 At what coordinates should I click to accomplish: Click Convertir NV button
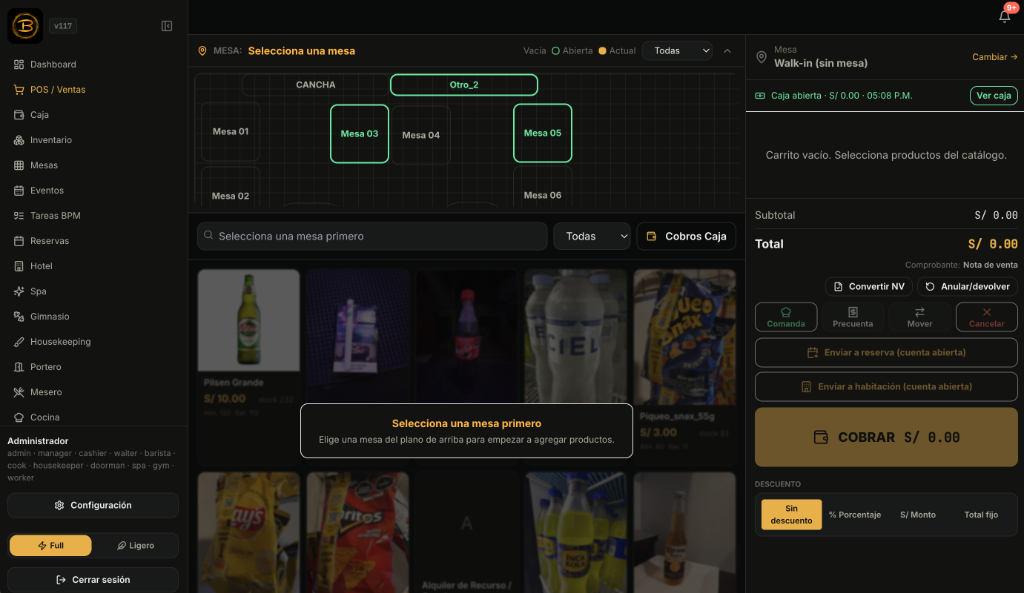(x=869, y=287)
